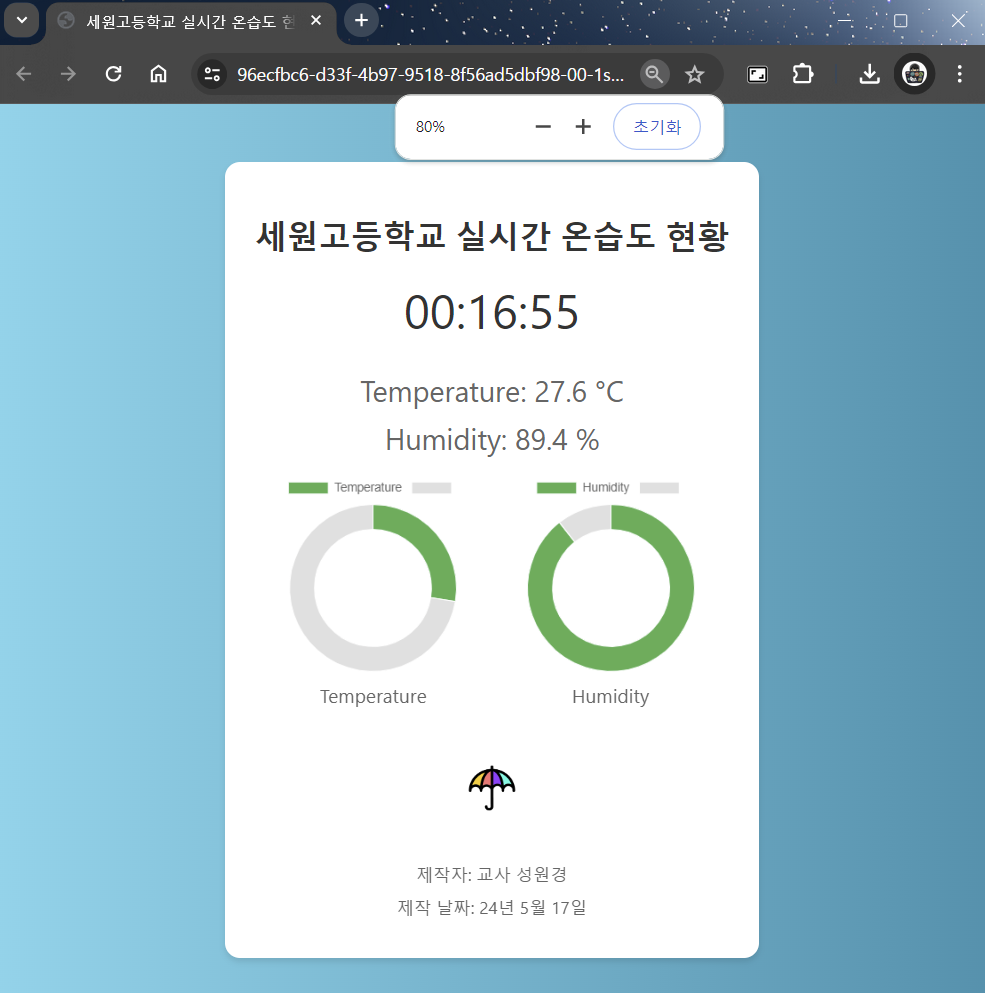Click the Temperature: 27.6 °C reading
Screen dimensions: 985x993
coord(492,392)
